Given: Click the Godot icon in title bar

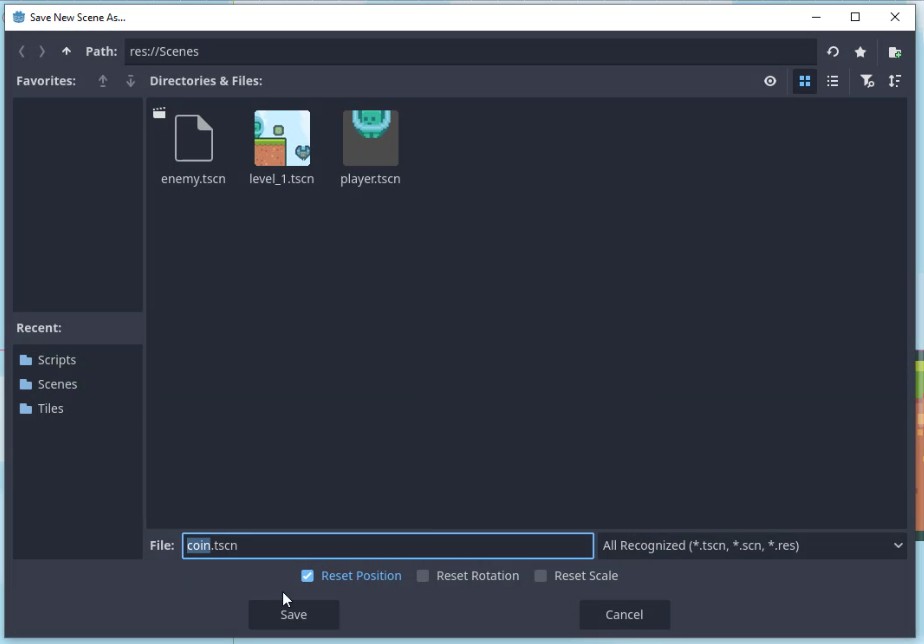Looking at the screenshot, I should pyautogui.click(x=19, y=17).
